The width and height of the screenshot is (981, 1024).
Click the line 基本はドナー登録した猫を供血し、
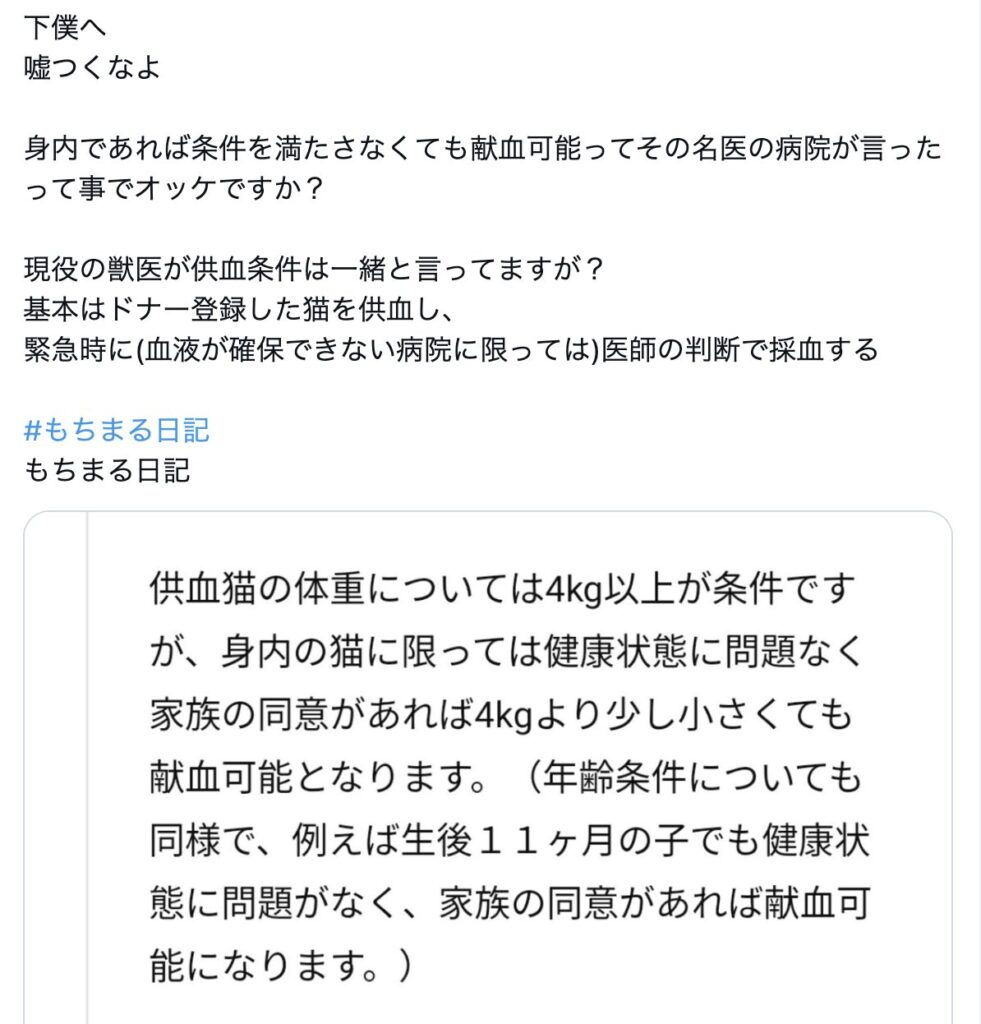(238, 310)
